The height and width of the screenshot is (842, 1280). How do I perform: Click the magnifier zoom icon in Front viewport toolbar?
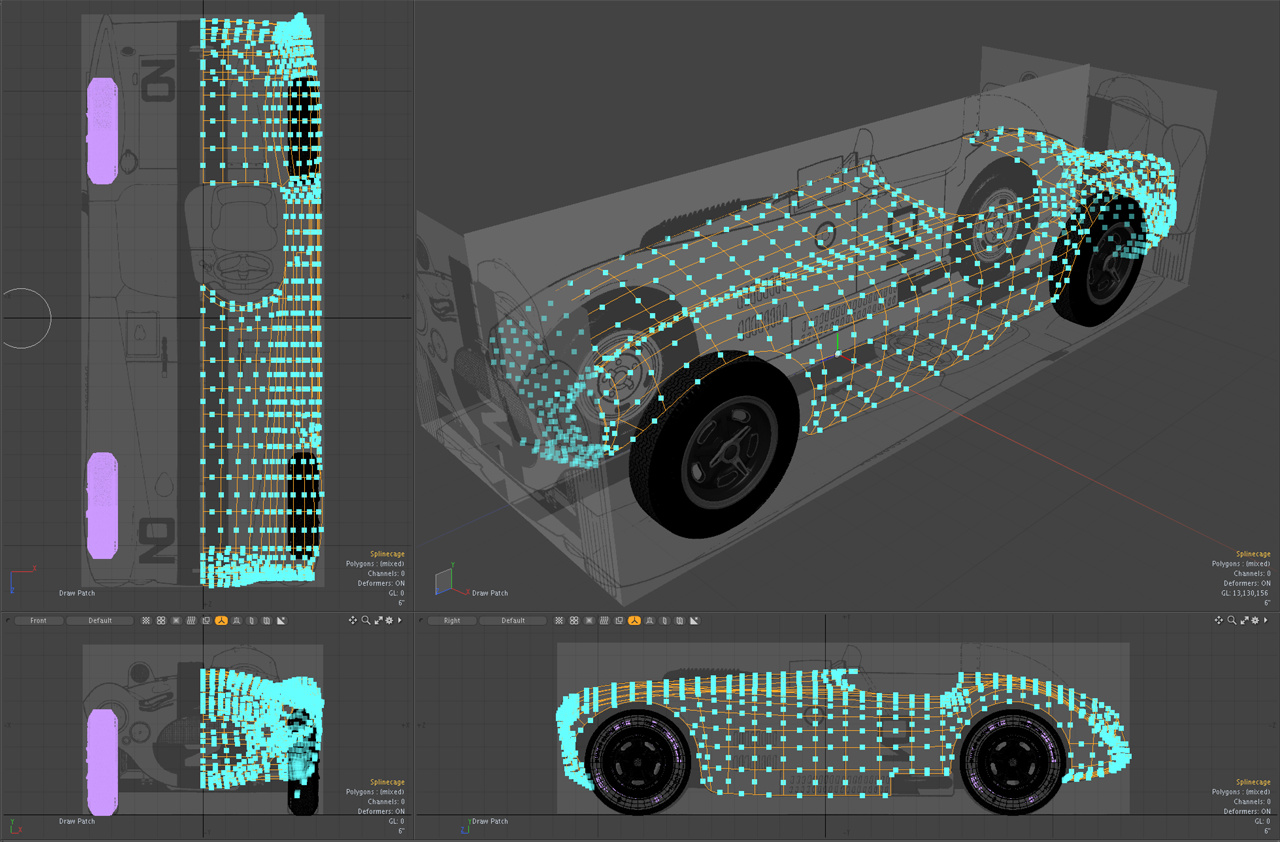[x=365, y=621]
